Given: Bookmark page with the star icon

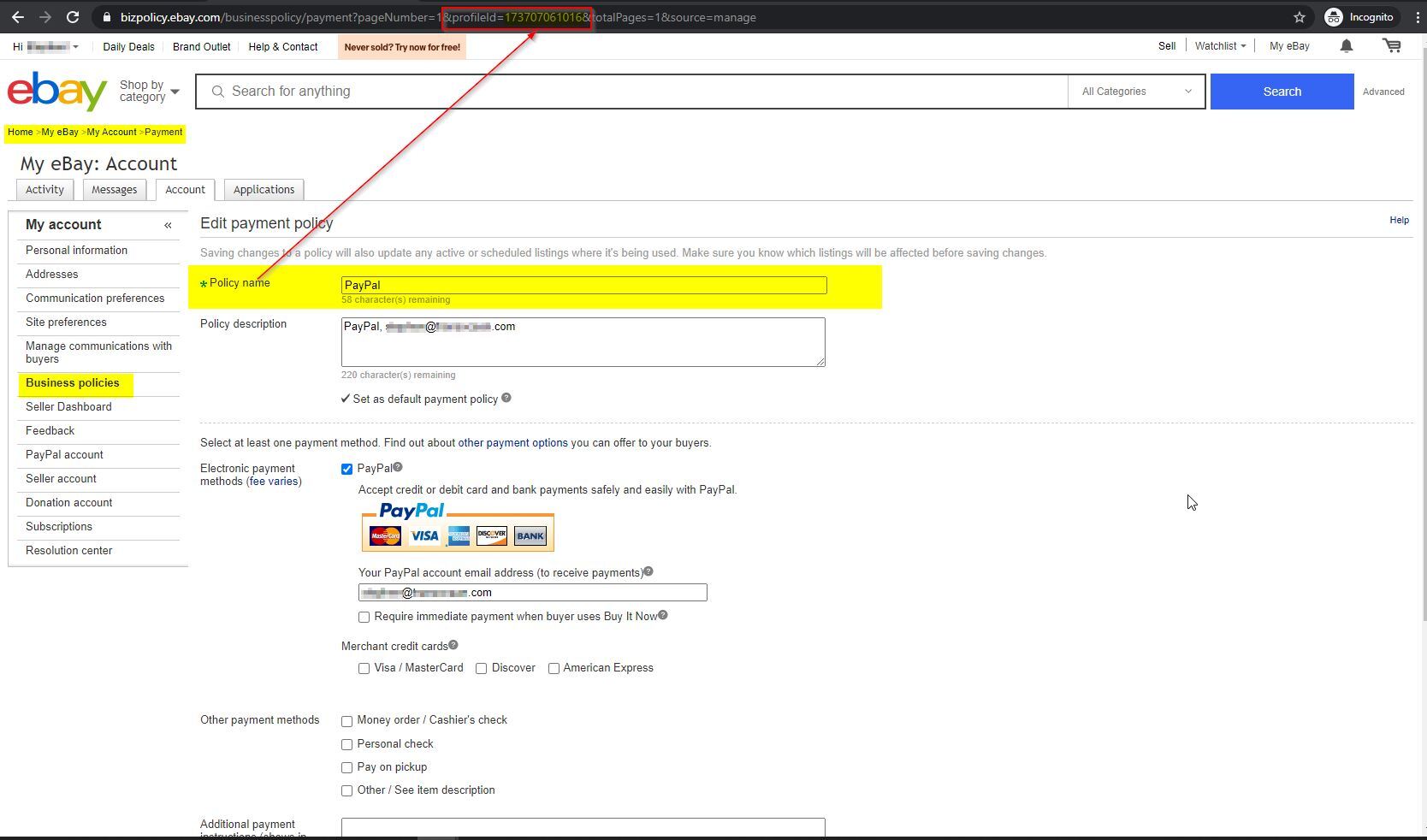Looking at the screenshot, I should [x=1300, y=17].
